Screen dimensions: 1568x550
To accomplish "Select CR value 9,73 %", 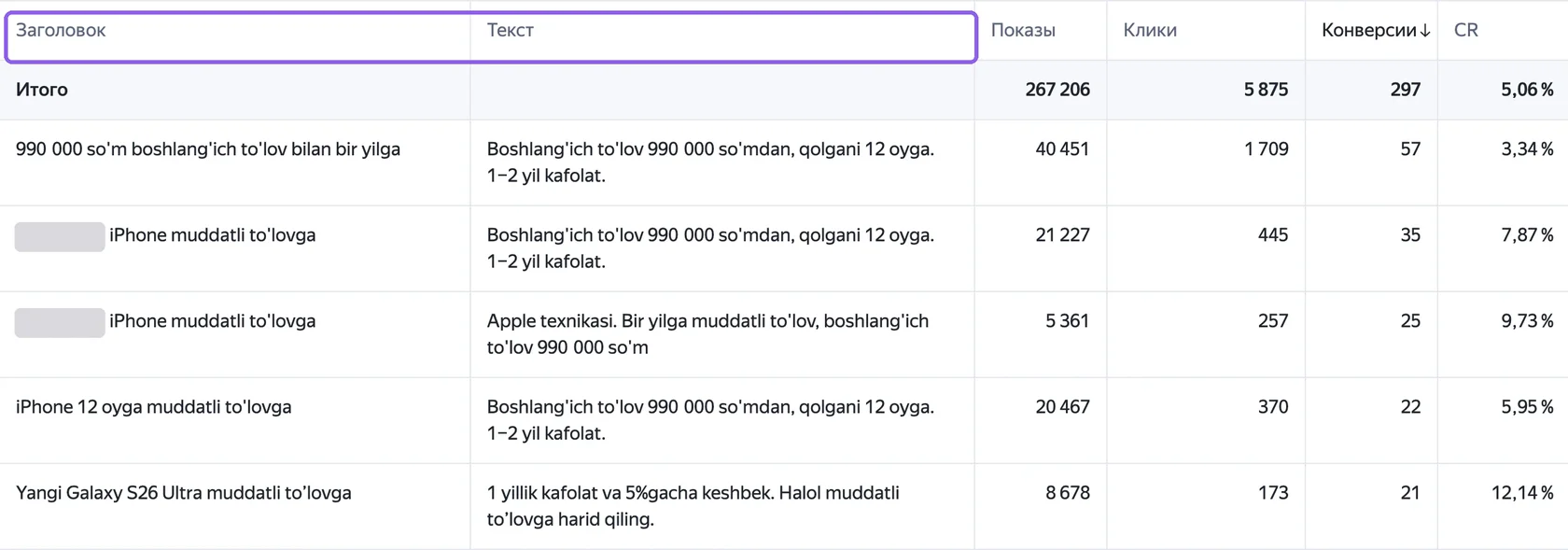I will pyautogui.click(x=1527, y=321).
